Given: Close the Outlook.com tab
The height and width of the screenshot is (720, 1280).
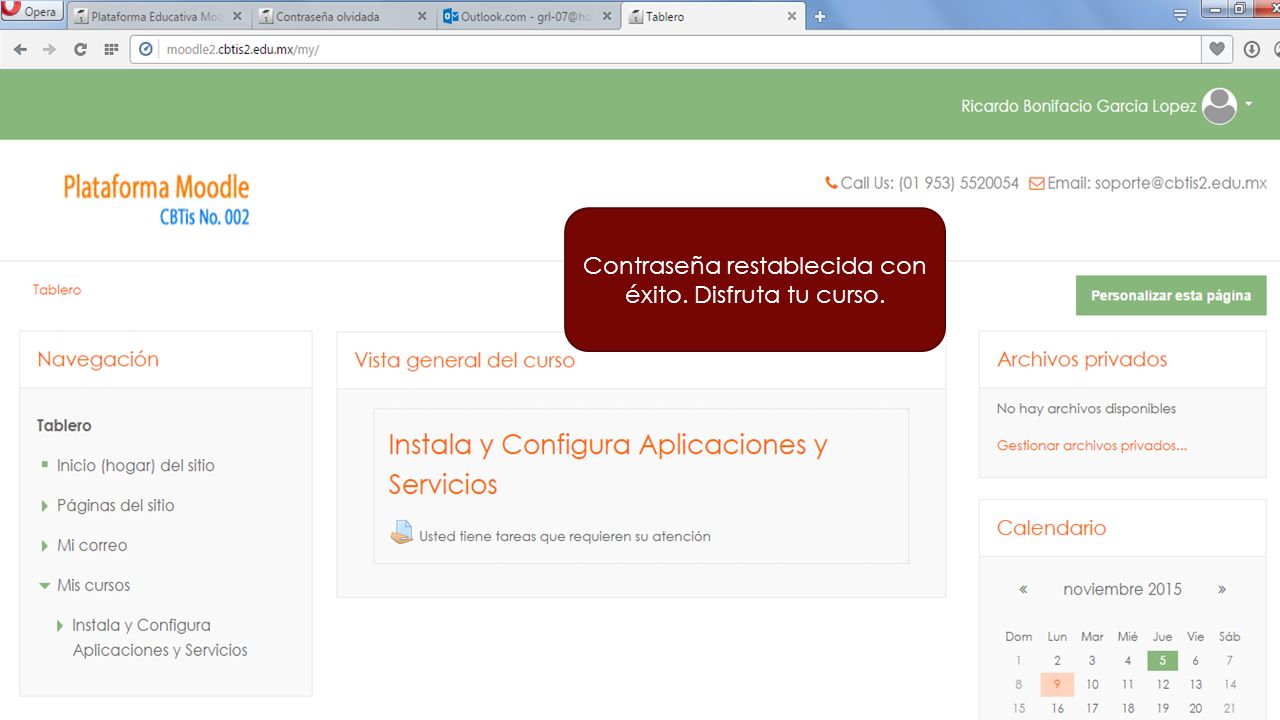Looking at the screenshot, I should point(607,16).
